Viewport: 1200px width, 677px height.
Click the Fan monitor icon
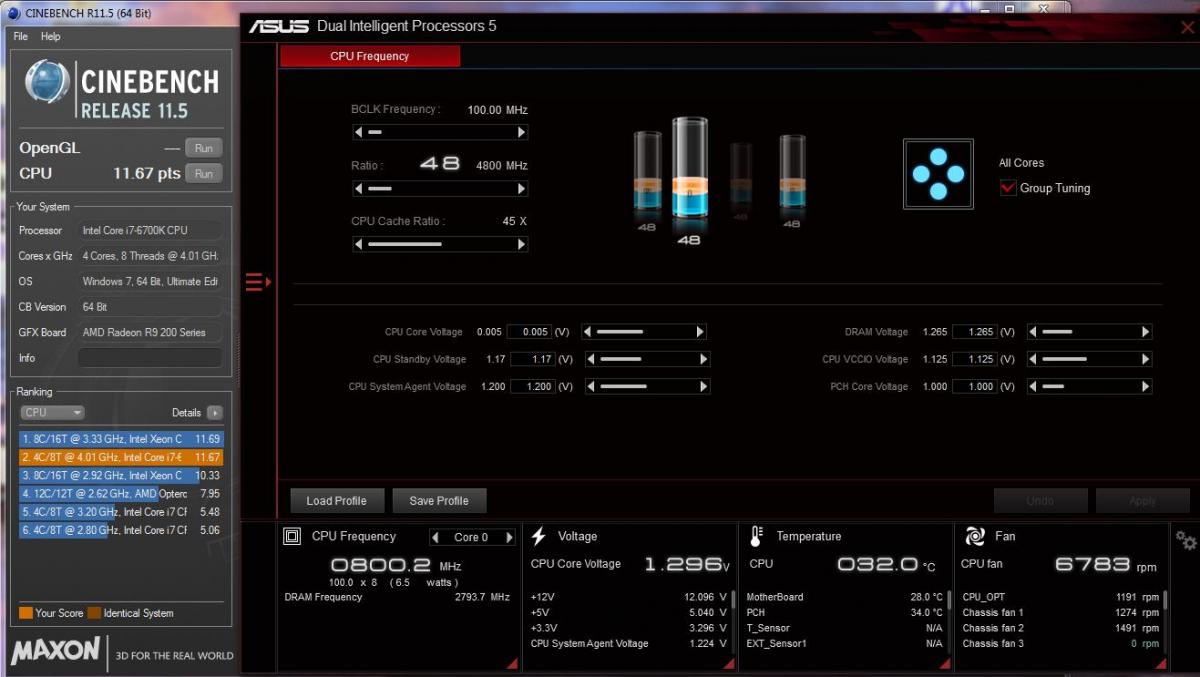[x=975, y=536]
